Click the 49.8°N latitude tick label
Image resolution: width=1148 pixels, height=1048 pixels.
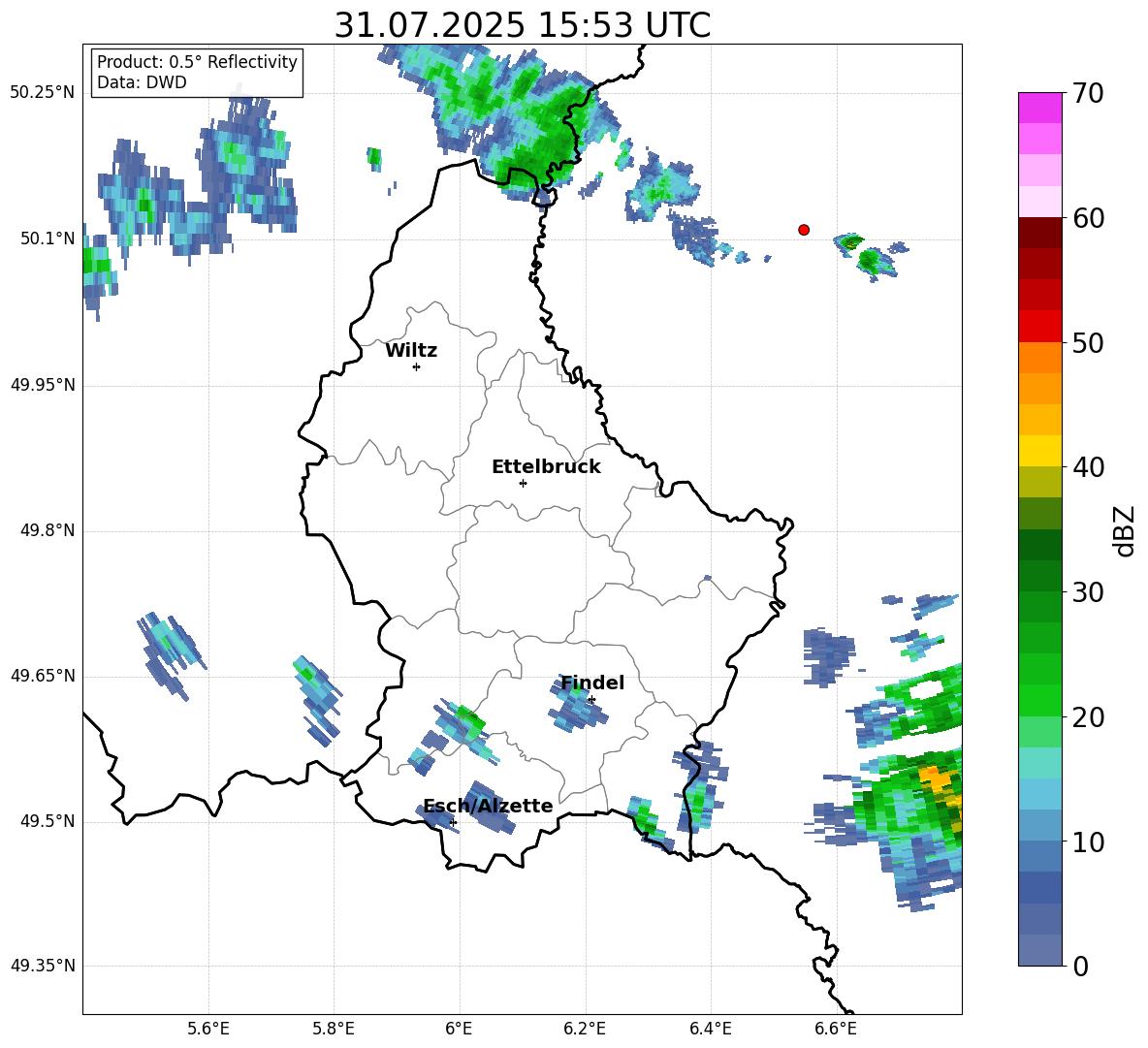coord(48,530)
